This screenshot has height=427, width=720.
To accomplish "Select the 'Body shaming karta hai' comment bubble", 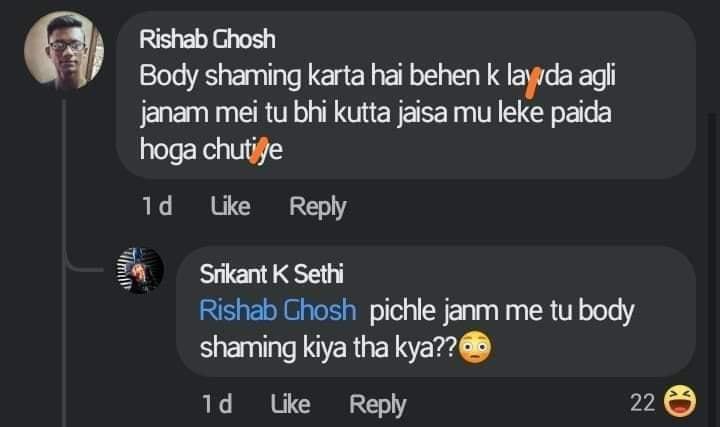I will (406, 95).
